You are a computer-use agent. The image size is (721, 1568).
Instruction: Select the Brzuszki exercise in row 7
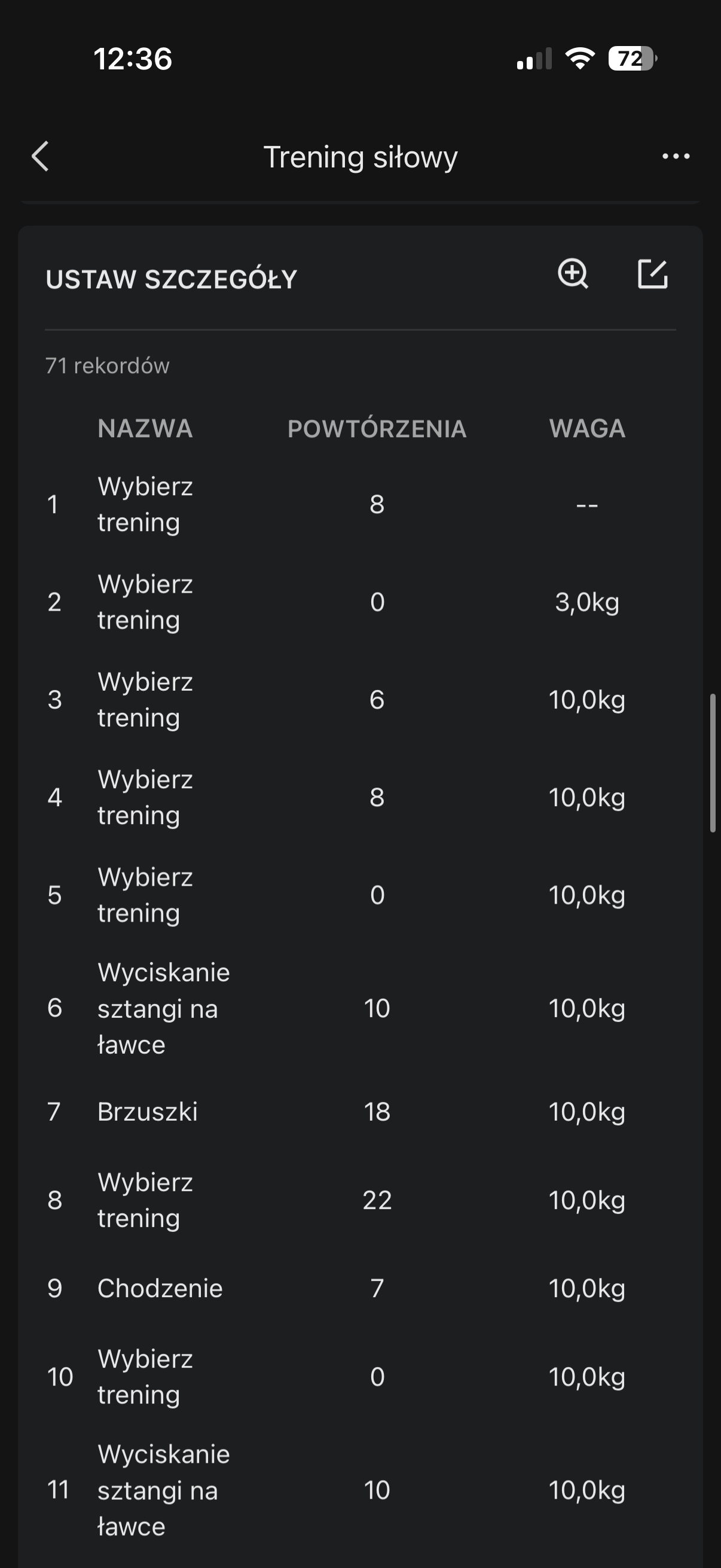(x=147, y=1112)
